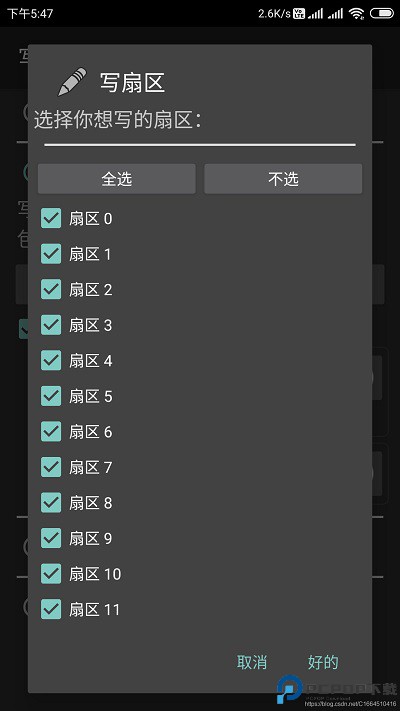The image size is (400, 711).
Task: Toggle the 扇区 2 checkbox
Action: (51, 289)
